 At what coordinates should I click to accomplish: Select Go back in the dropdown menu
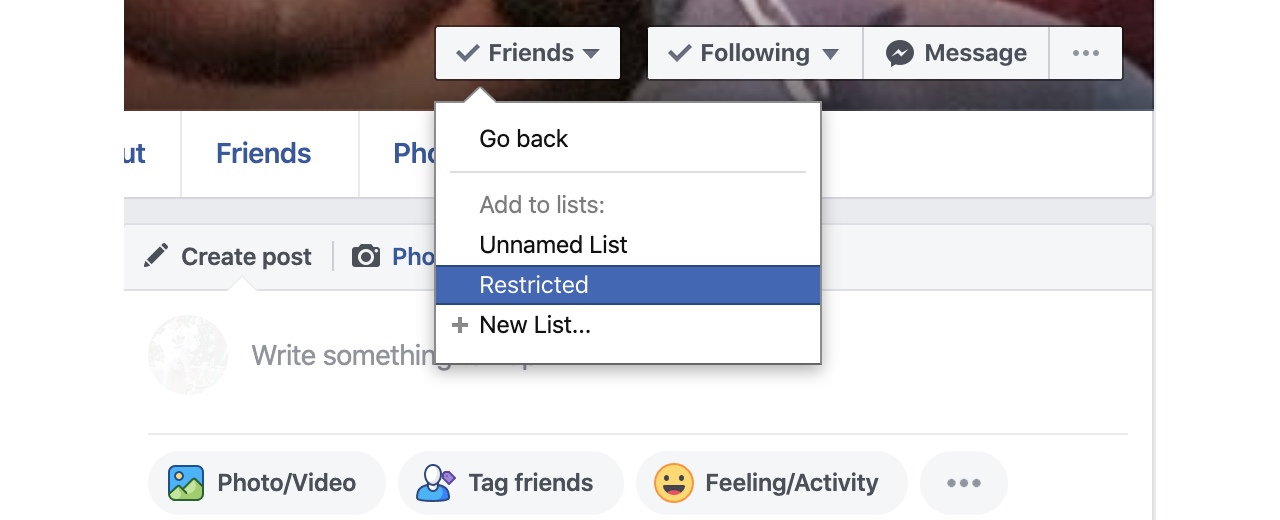point(628,139)
